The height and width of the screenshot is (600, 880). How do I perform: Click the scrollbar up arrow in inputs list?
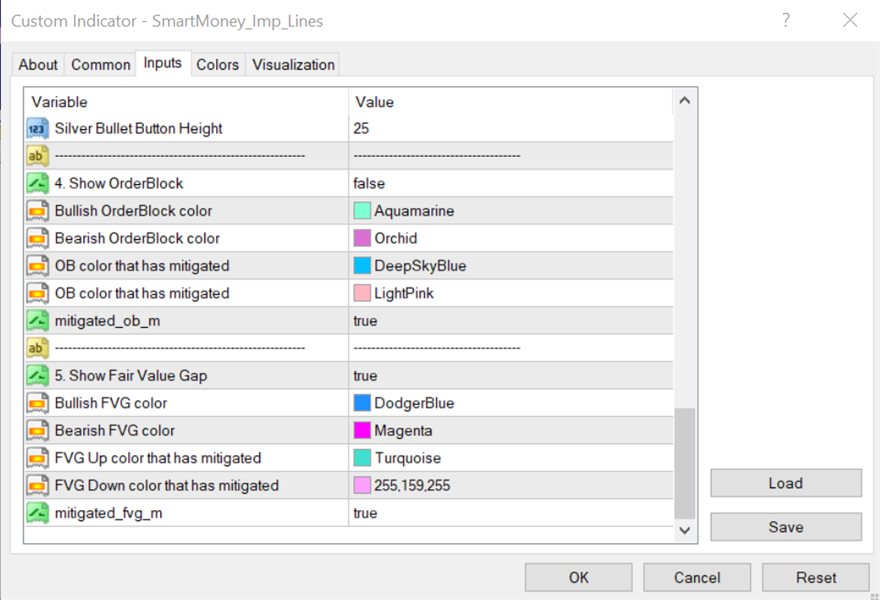tap(685, 101)
